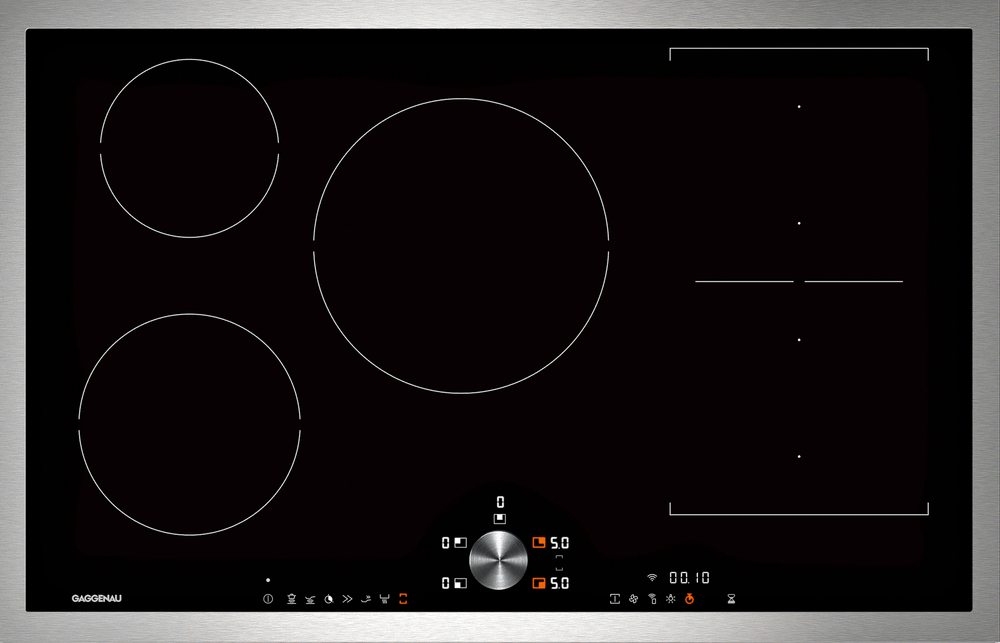
Task: Tap the cooking pot sensor icon
Action: point(291,599)
